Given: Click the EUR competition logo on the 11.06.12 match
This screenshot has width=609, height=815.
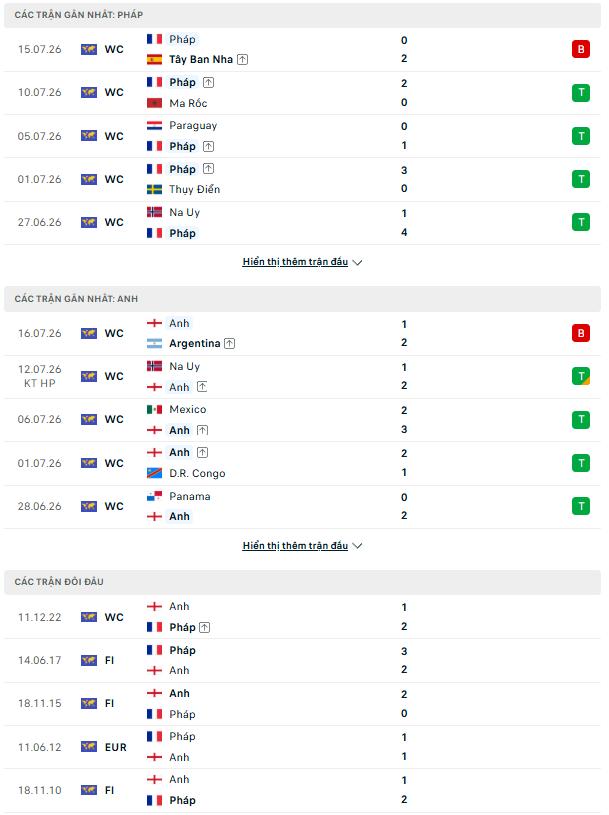Looking at the screenshot, I should (x=89, y=747).
